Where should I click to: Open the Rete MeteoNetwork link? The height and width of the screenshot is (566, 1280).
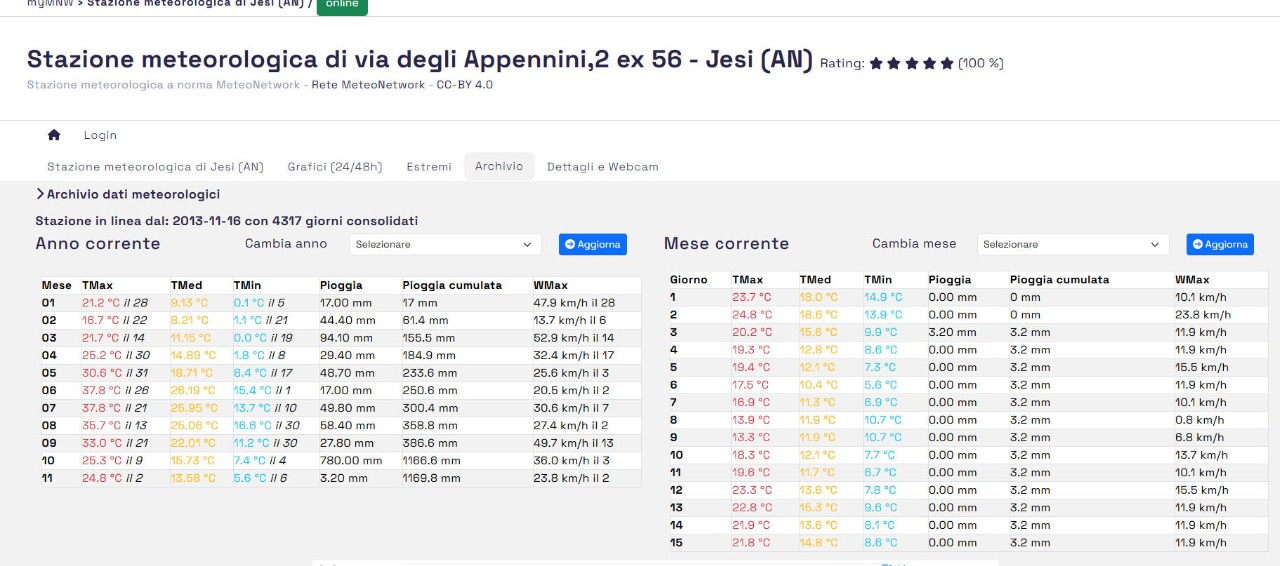(368, 85)
